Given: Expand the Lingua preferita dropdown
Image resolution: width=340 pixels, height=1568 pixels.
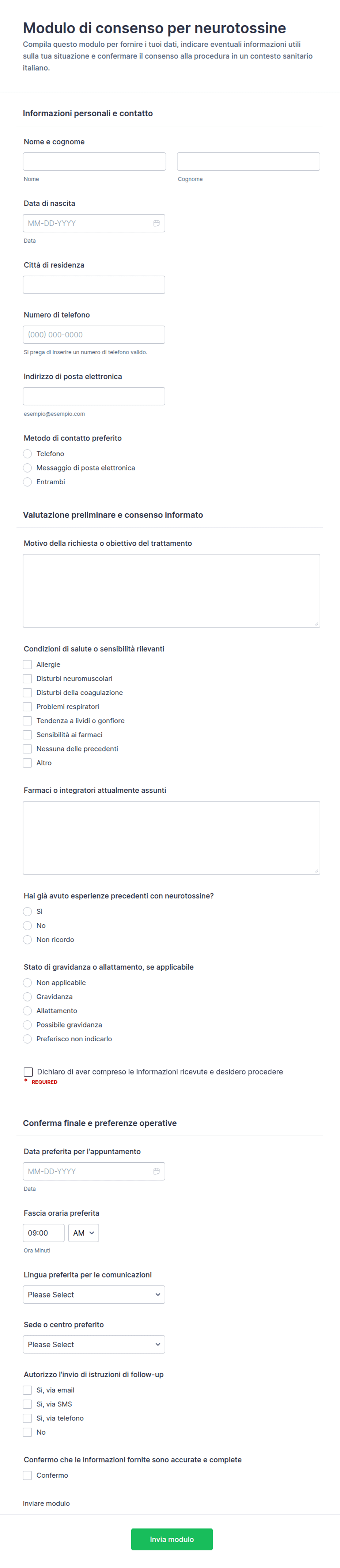Looking at the screenshot, I should [94, 1295].
